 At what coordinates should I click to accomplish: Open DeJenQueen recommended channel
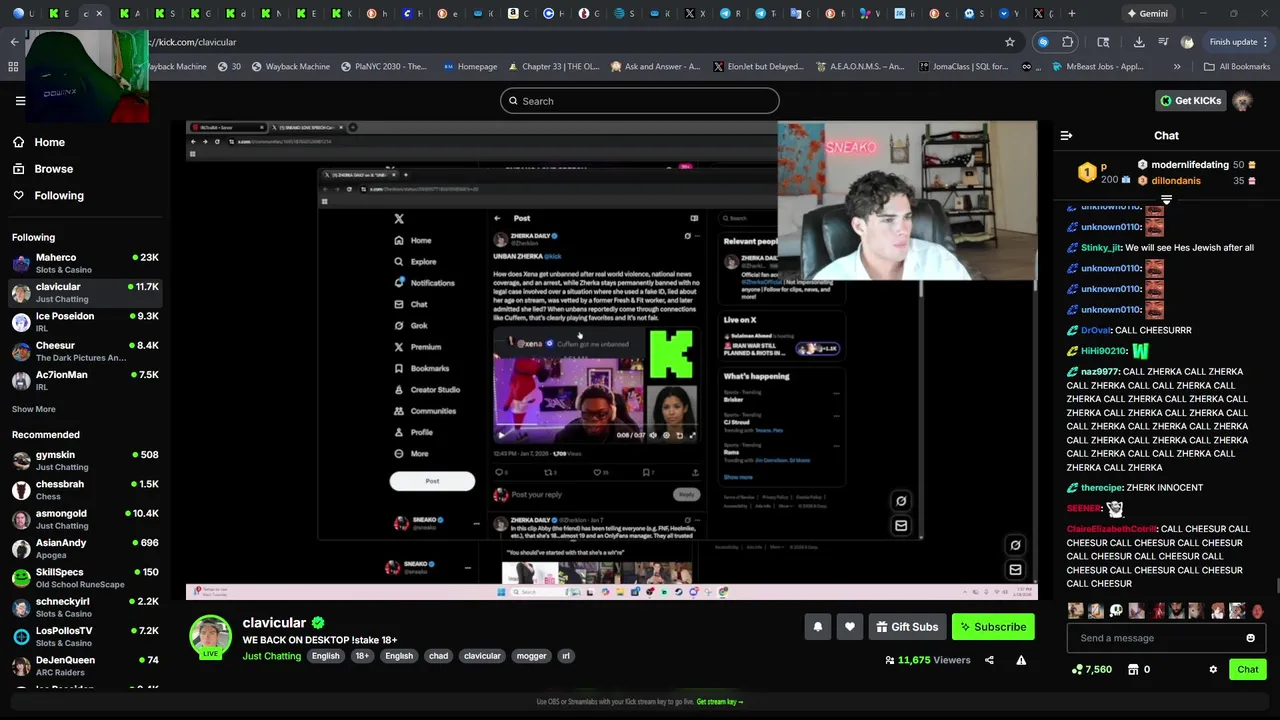click(85, 665)
